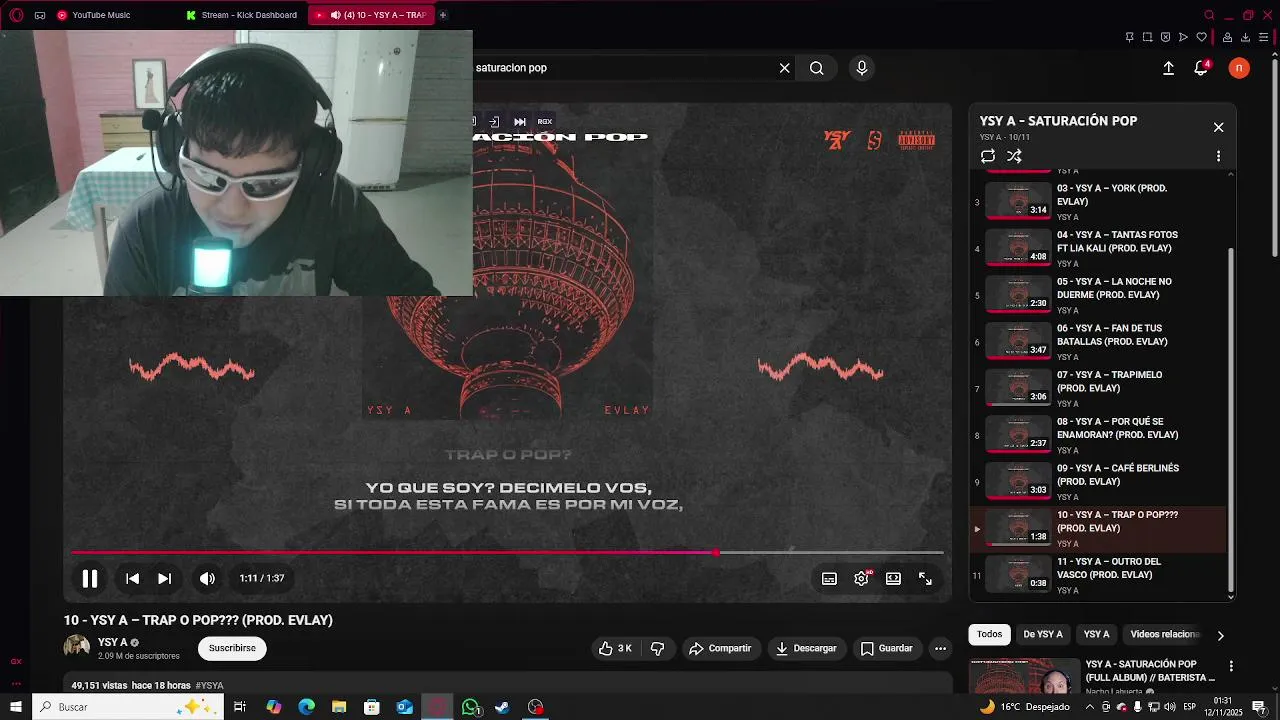Toggle playlist loop
The image size is (1280, 720).
988,156
